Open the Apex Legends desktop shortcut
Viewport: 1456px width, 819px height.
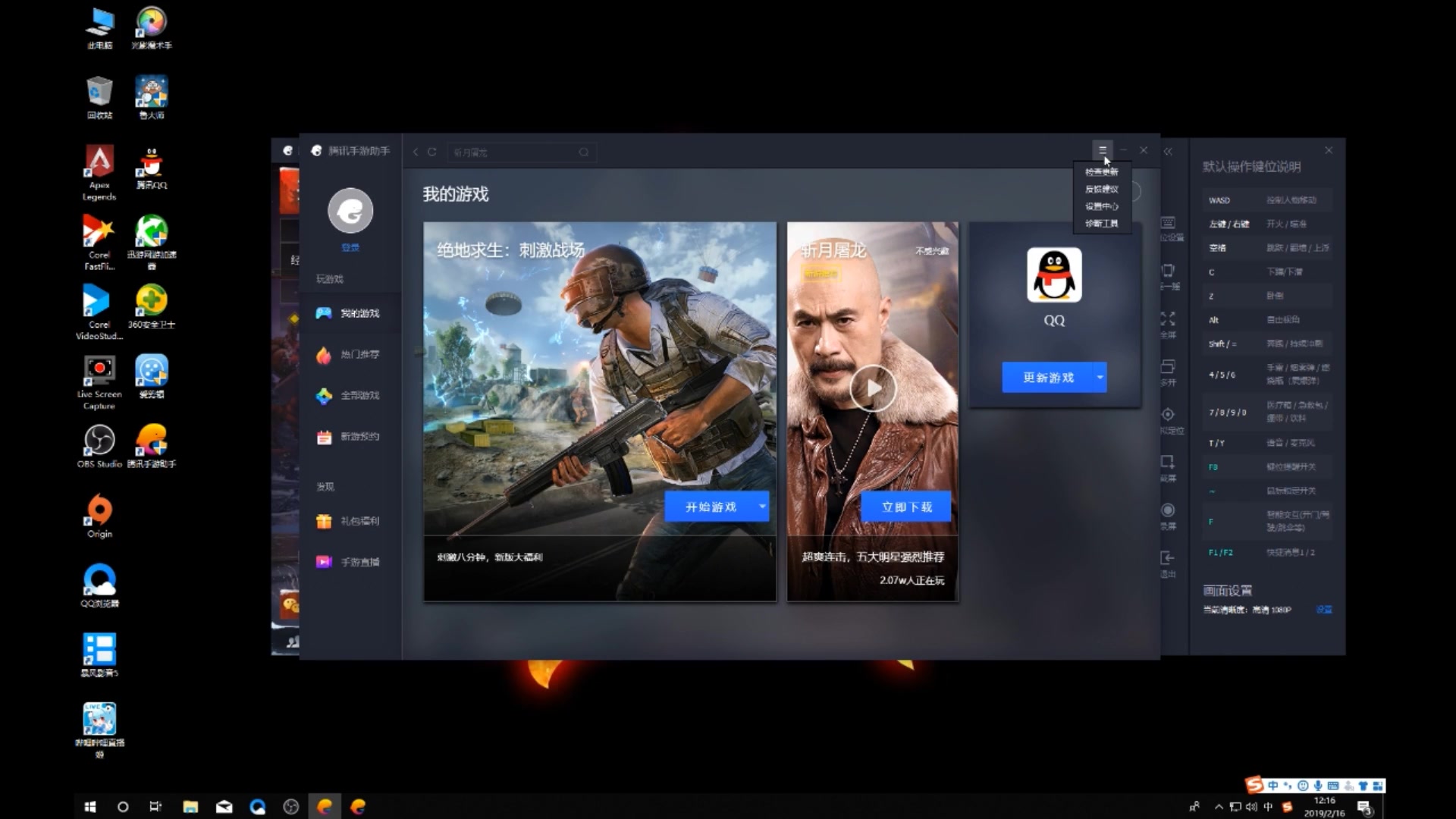[99, 172]
